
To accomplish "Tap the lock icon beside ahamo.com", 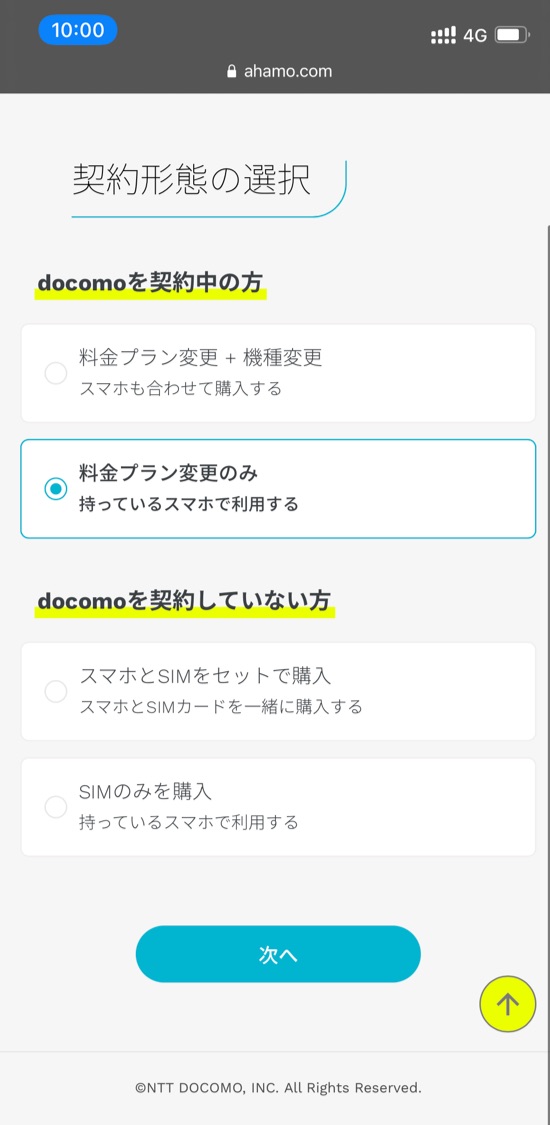I will 231,72.
